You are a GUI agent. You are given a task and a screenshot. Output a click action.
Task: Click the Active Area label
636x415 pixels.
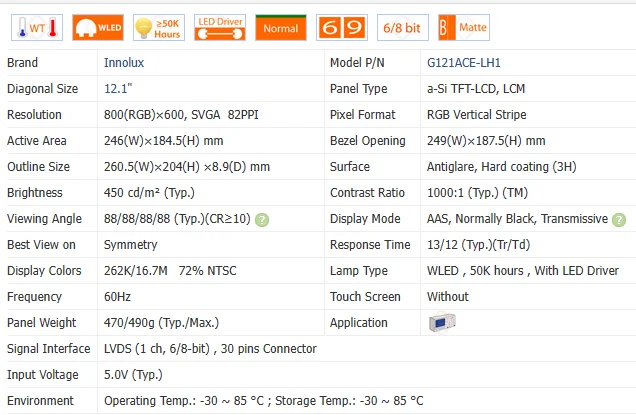click(37, 141)
